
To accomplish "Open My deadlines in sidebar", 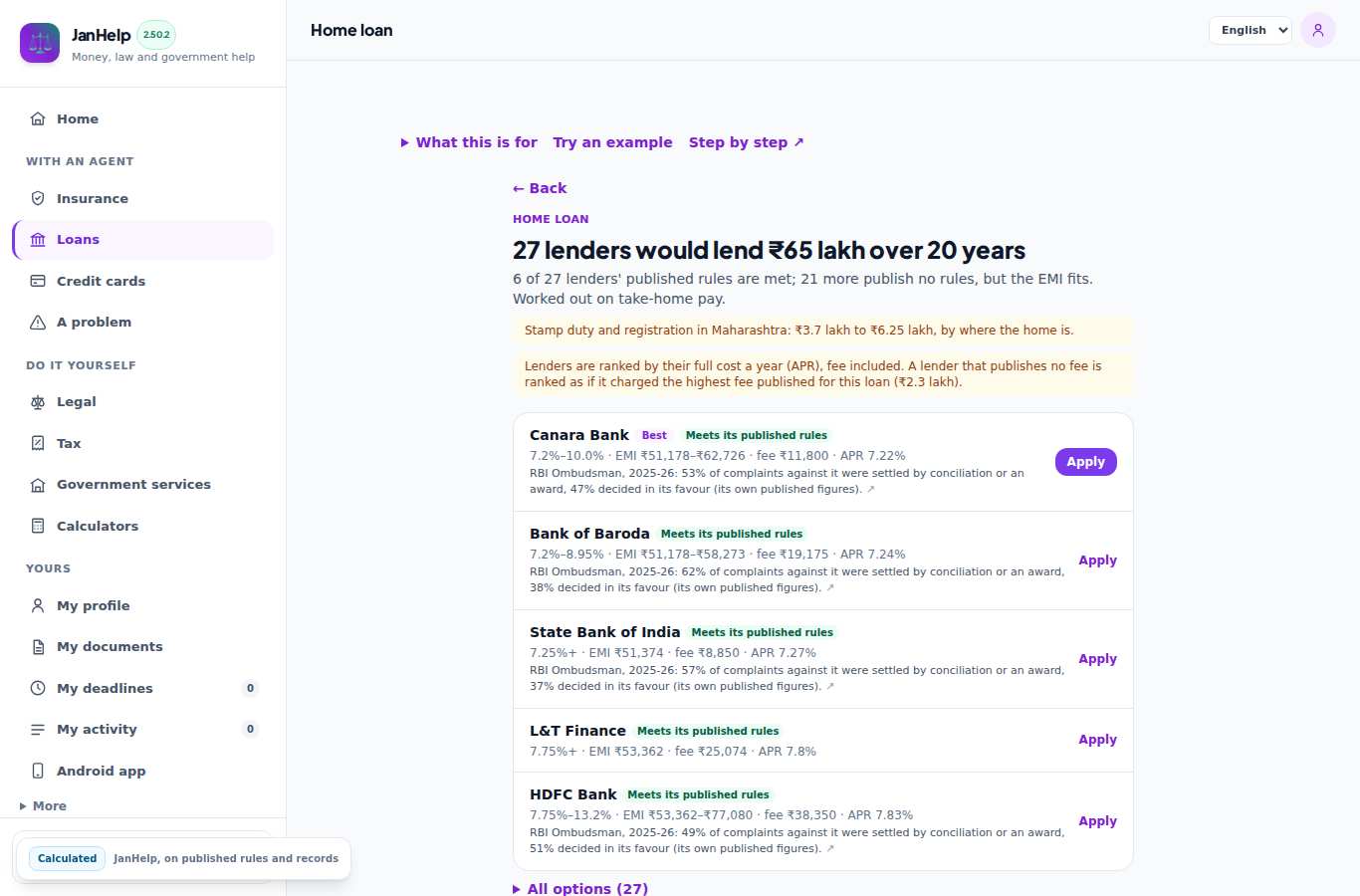I will coord(142,688).
